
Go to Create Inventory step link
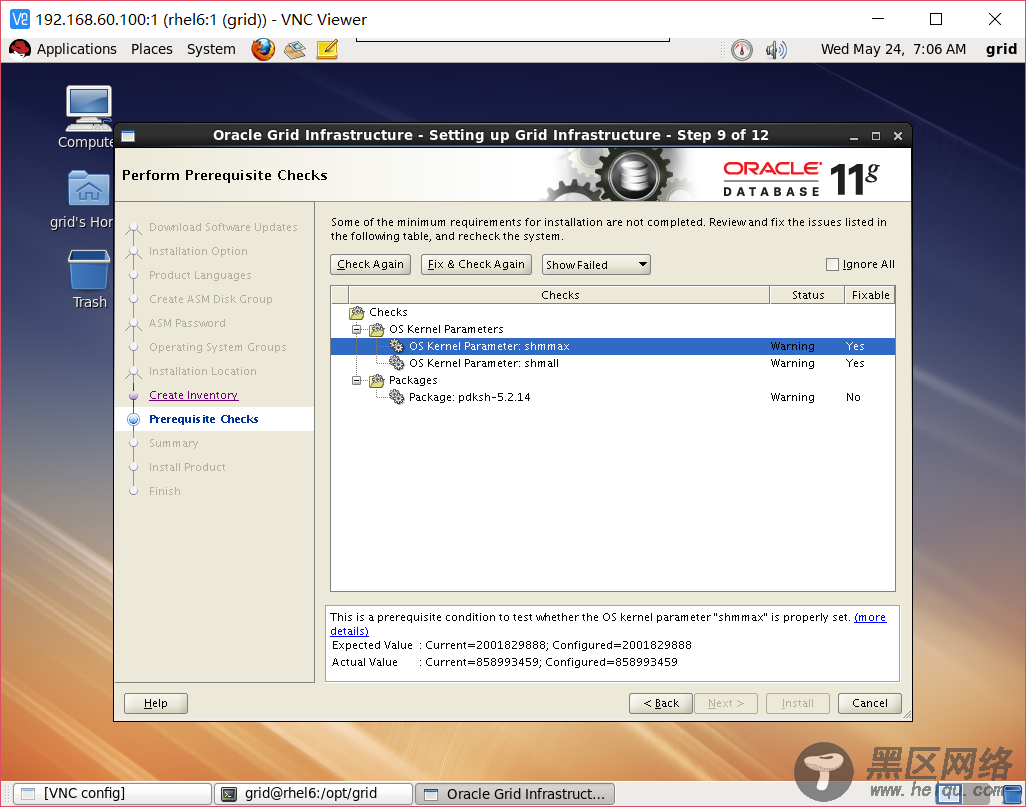coord(194,395)
